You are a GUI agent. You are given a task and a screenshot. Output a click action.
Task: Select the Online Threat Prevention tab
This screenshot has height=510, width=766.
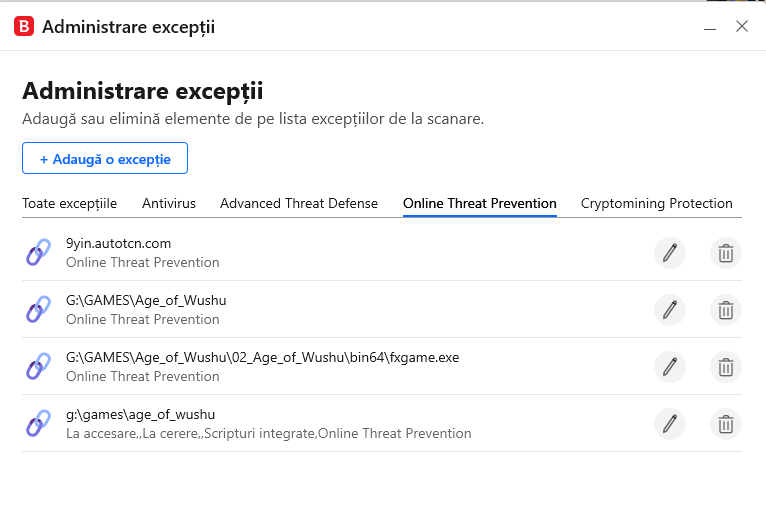pyautogui.click(x=480, y=203)
